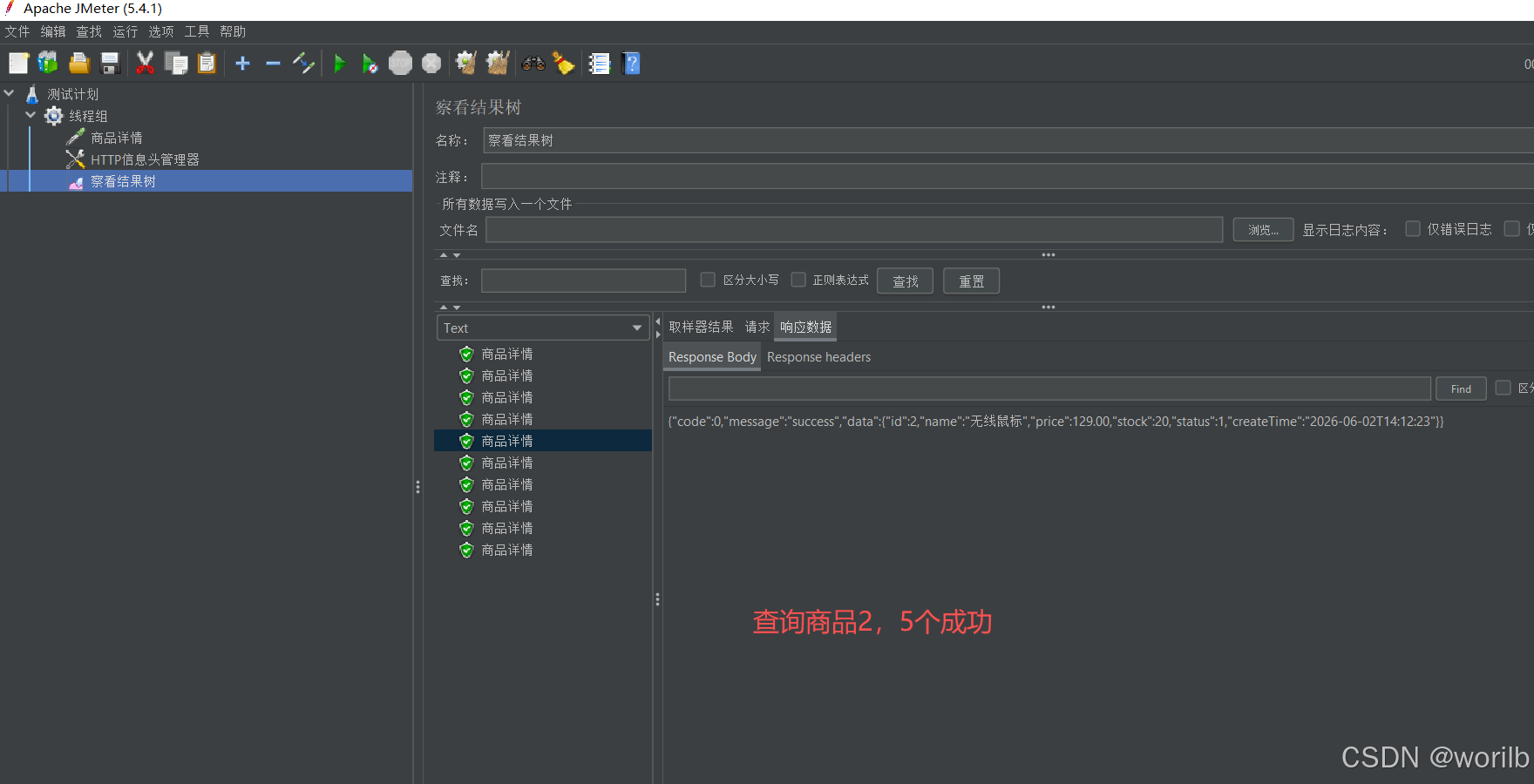Enable the 正则表达式 checkbox
The image size is (1534, 784).
tap(798, 280)
